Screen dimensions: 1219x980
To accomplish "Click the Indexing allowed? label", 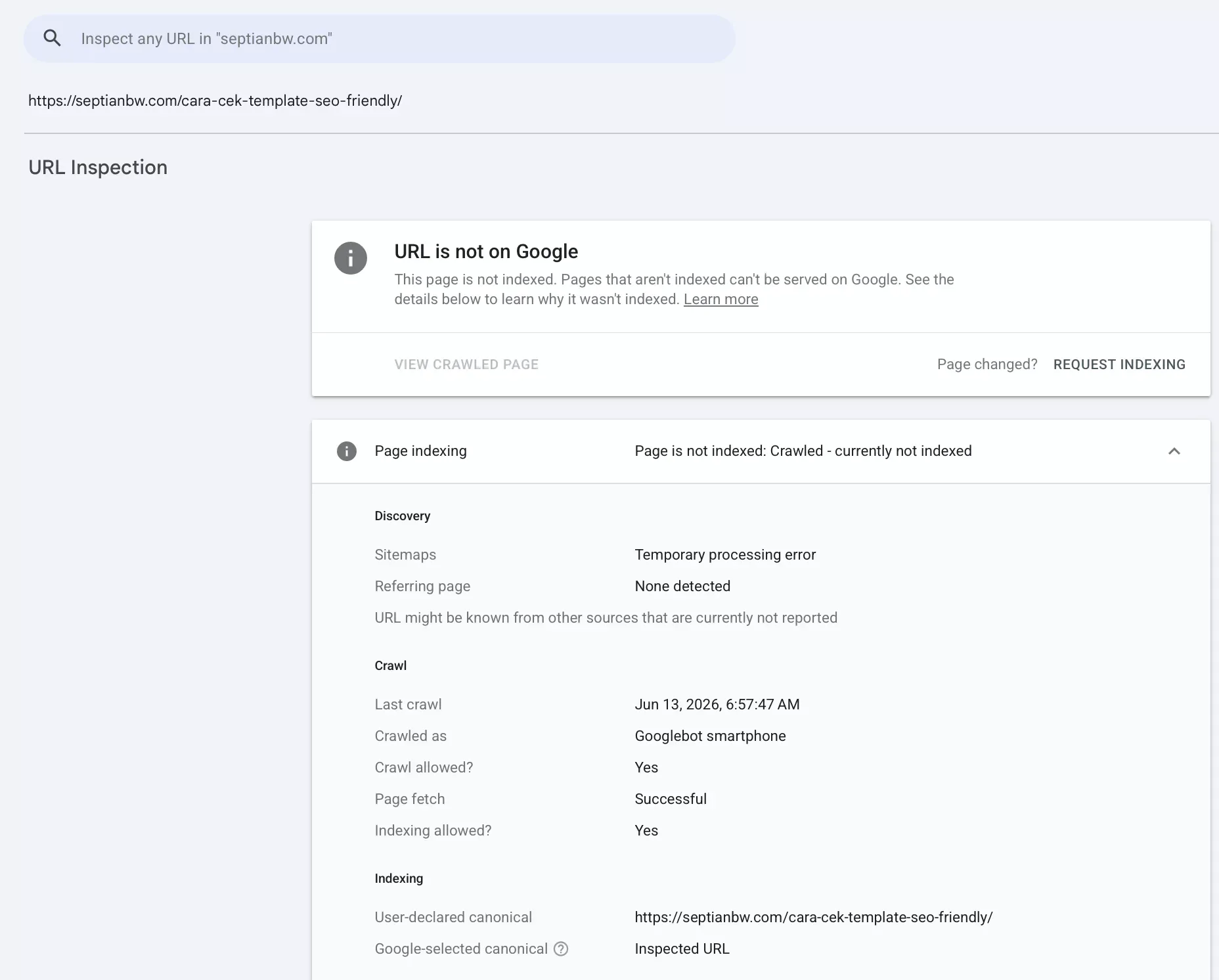I will (433, 831).
